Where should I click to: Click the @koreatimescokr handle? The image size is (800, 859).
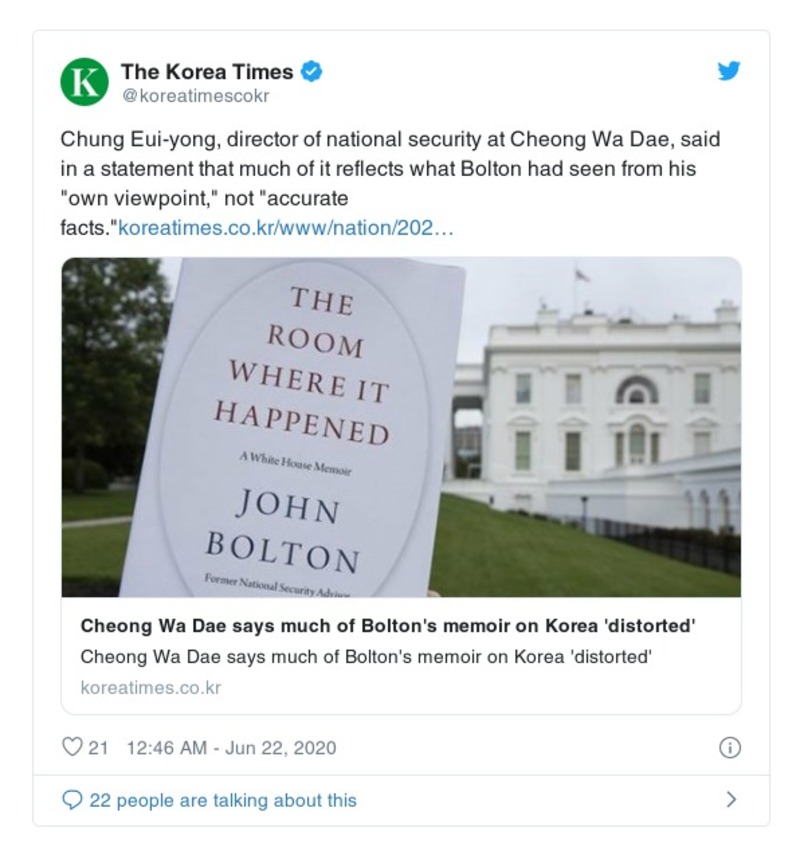[195, 96]
